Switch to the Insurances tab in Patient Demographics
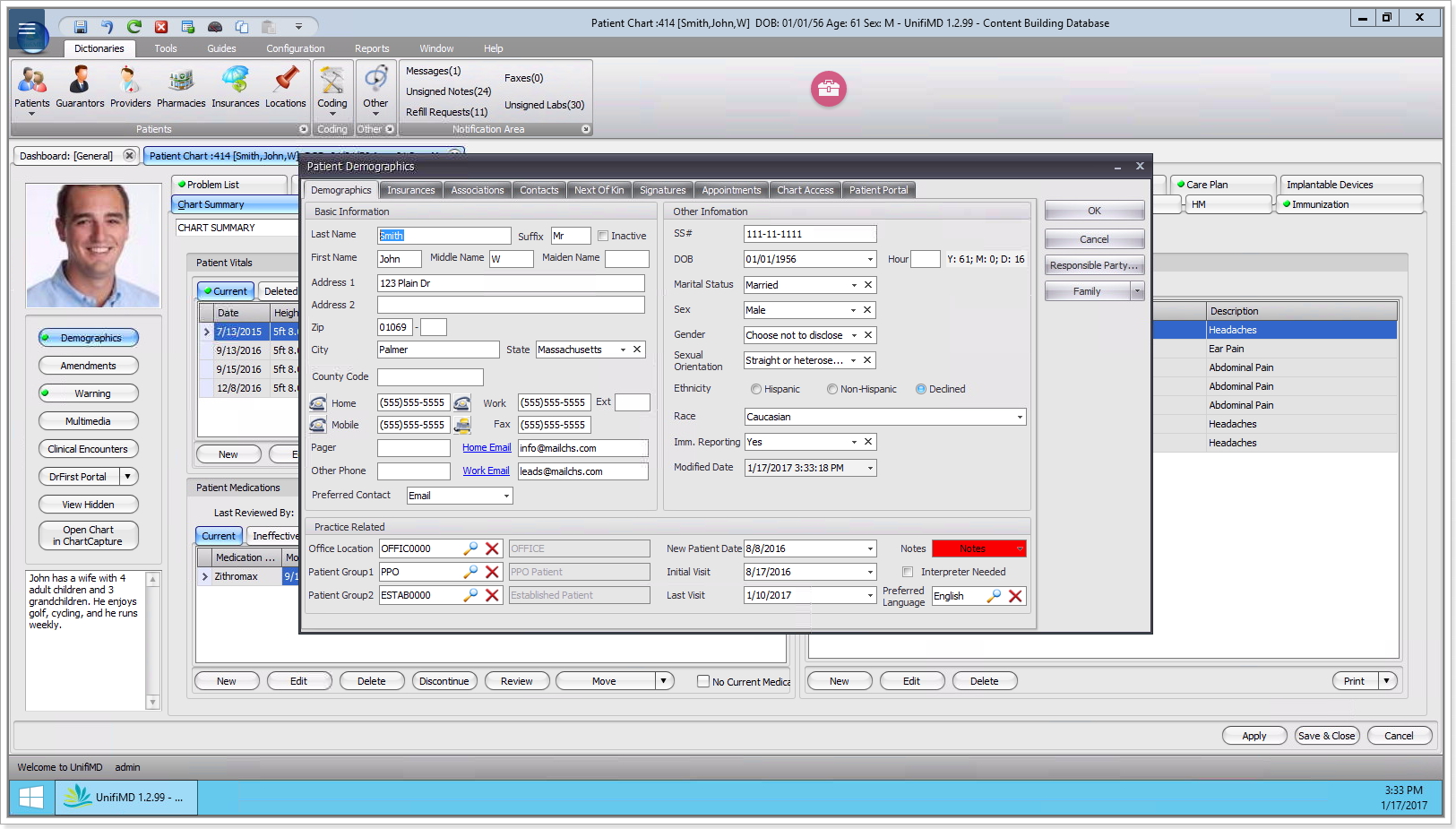The image size is (1456, 829). pyautogui.click(x=410, y=190)
